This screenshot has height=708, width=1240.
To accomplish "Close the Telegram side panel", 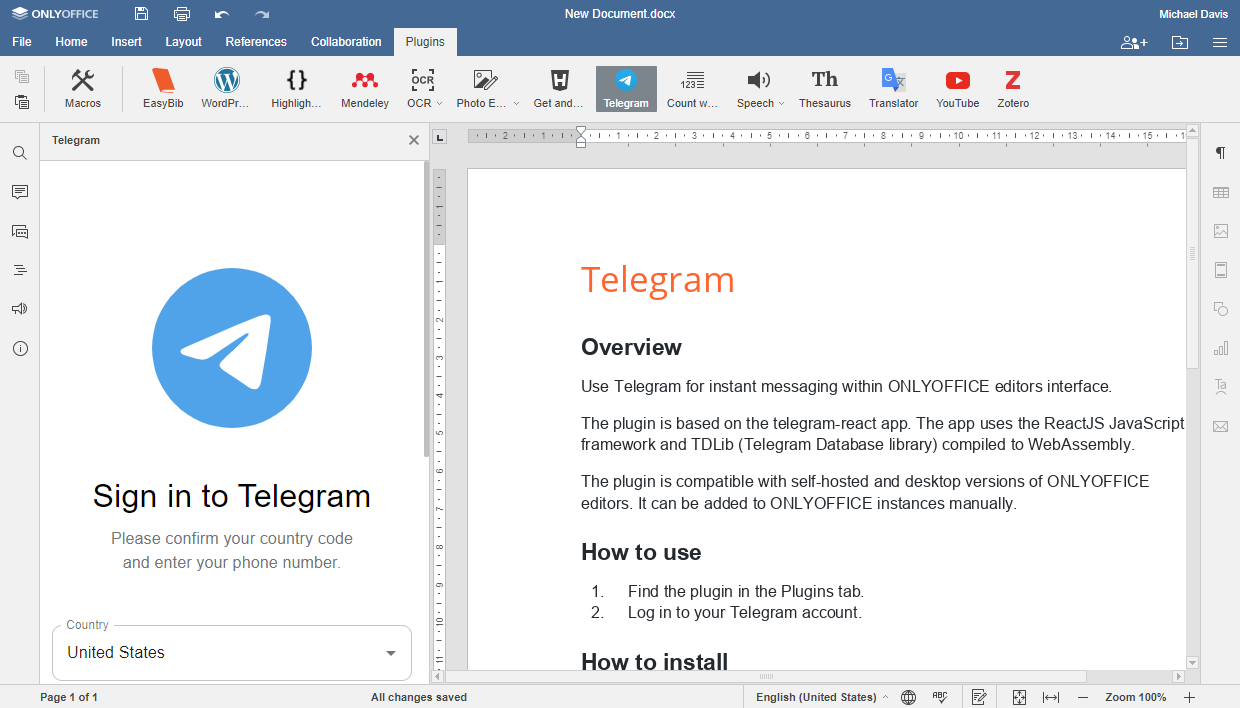I will (414, 140).
